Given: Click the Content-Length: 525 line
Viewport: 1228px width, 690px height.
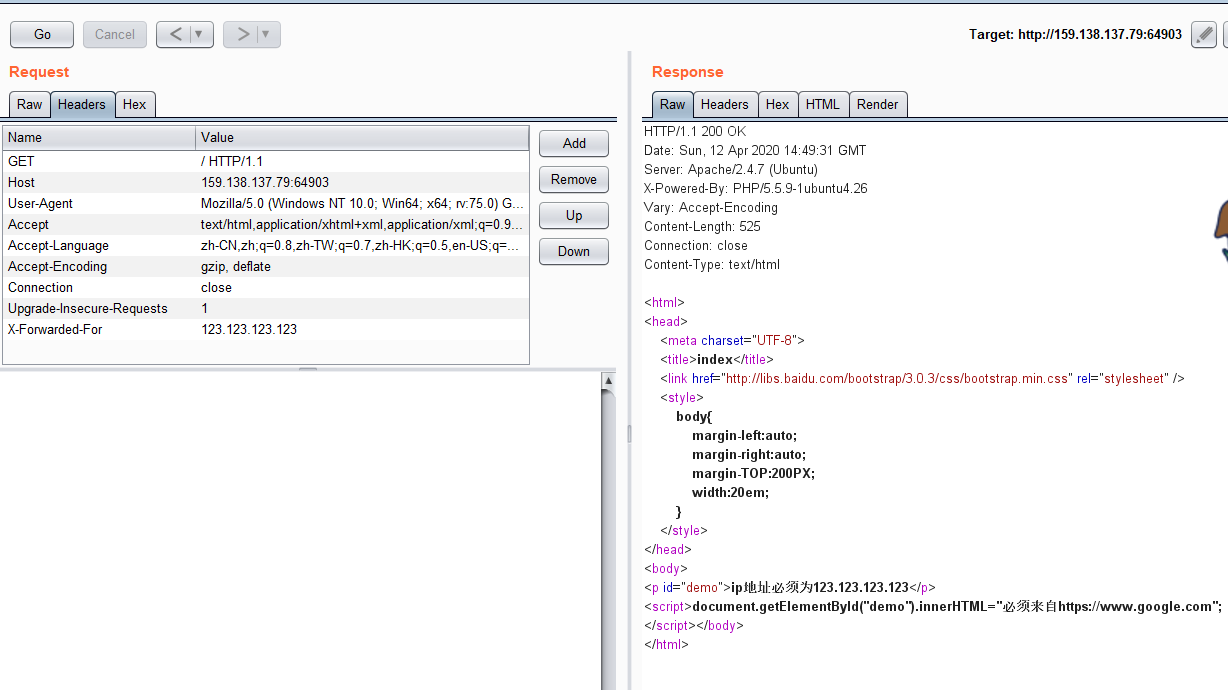Looking at the screenshot, I should (x=702, y=226).
